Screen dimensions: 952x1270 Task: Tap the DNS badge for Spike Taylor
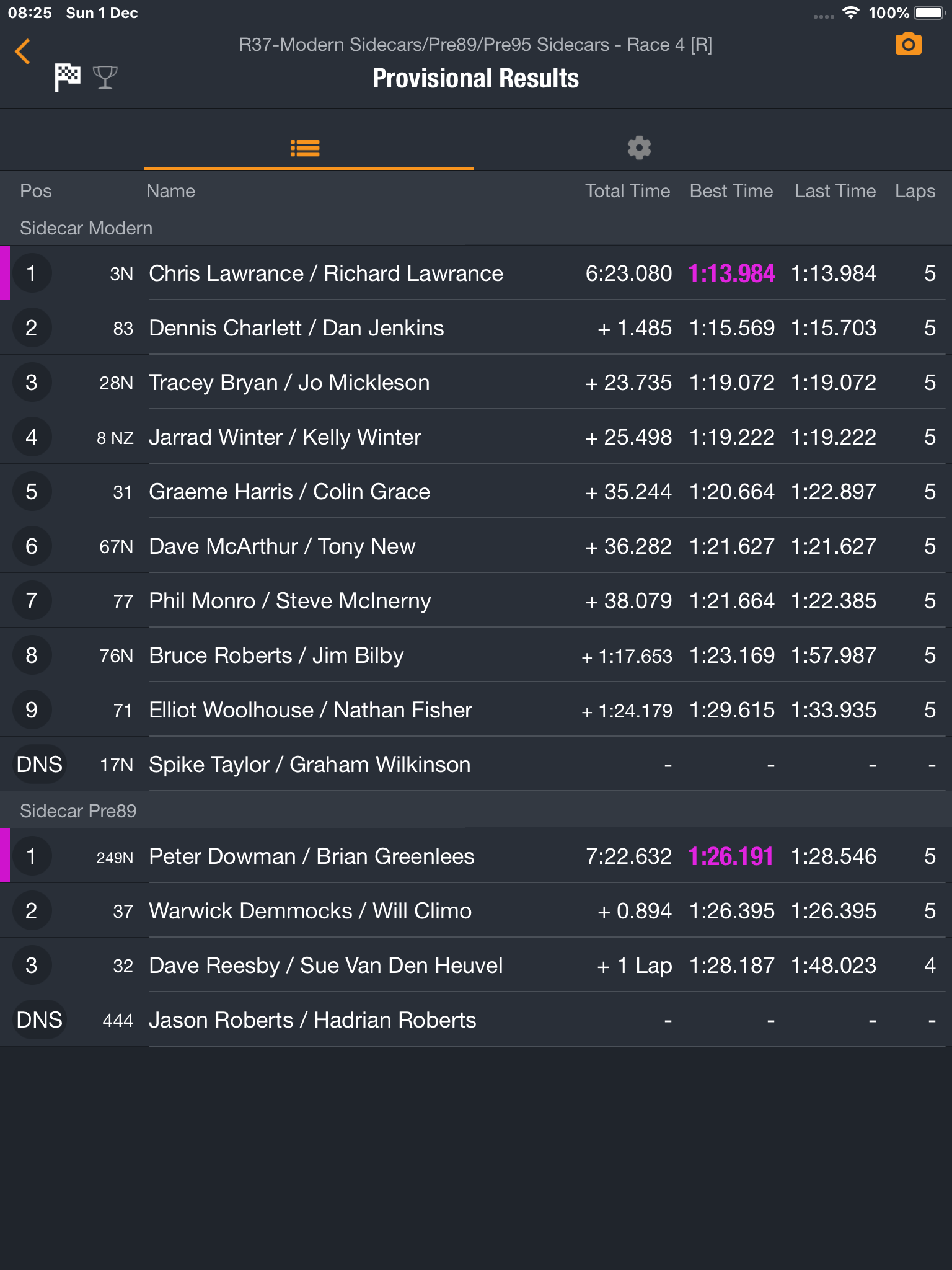tap(39, 764)
